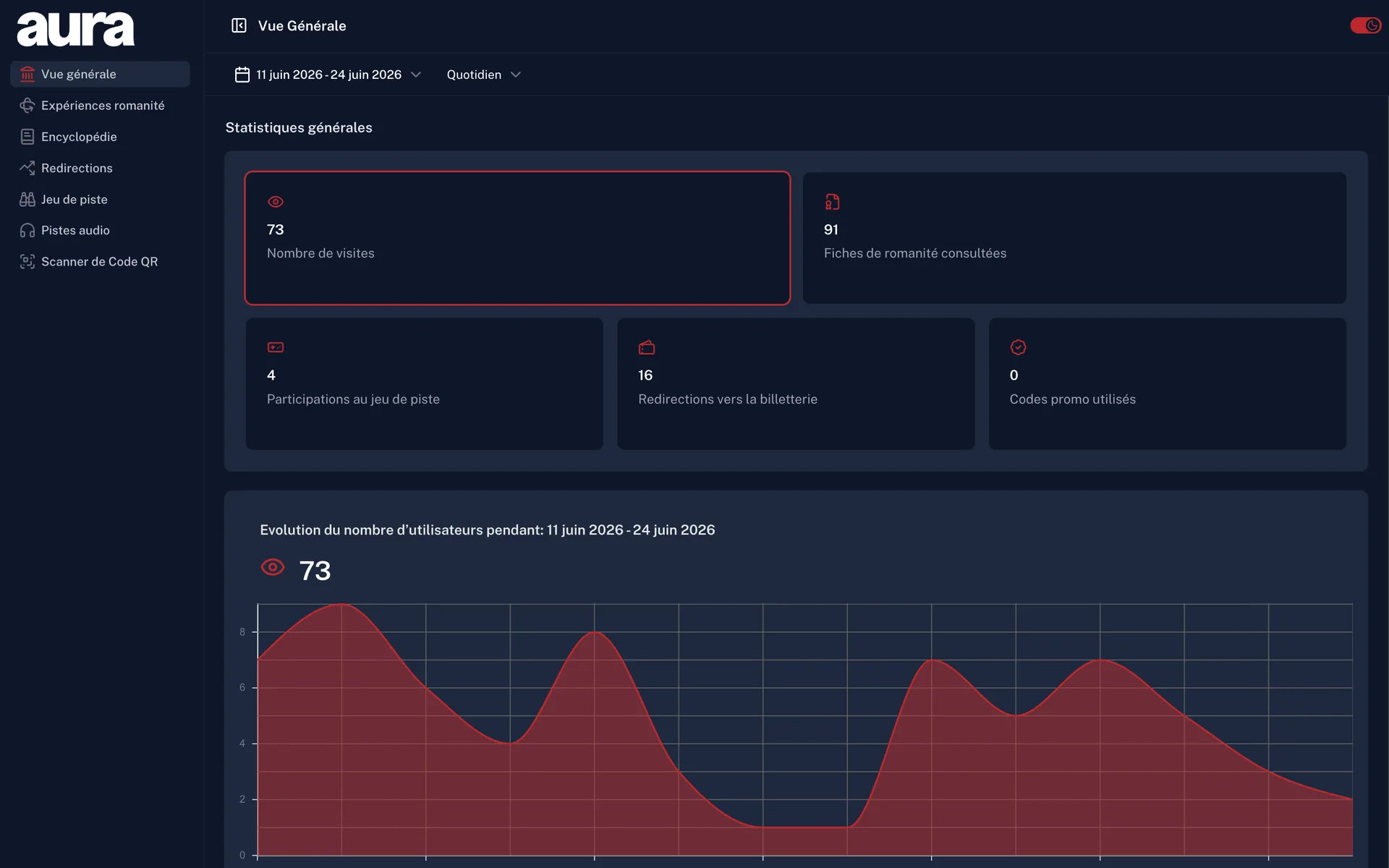Image resolution: width=1389 pixels, height=868 pixels.
Task: Click the gamepad icon on jeu de piste card
Action: click(x=276, y=347)
